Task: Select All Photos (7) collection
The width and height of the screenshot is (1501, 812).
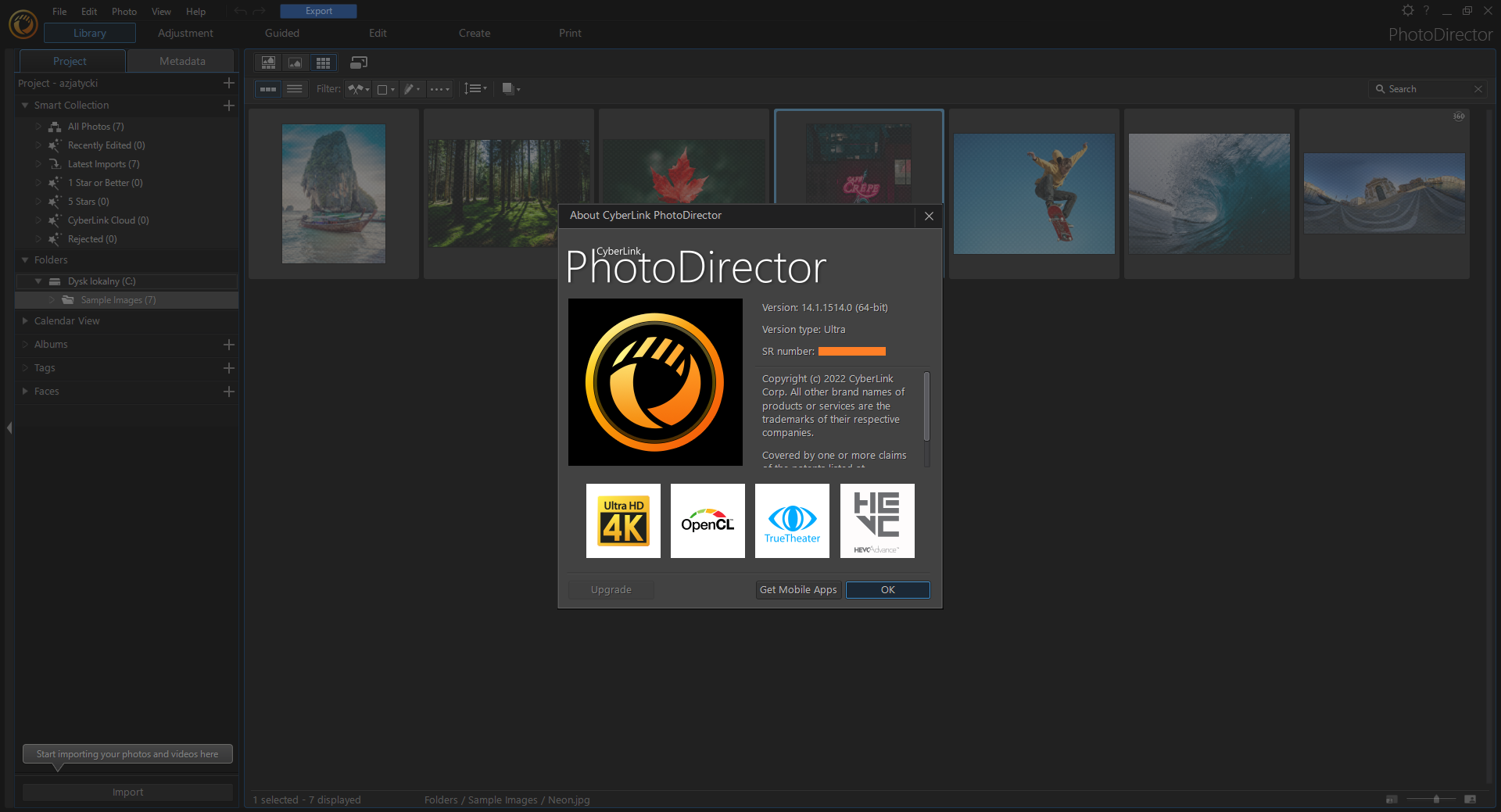Action: (x=95, y=127)
